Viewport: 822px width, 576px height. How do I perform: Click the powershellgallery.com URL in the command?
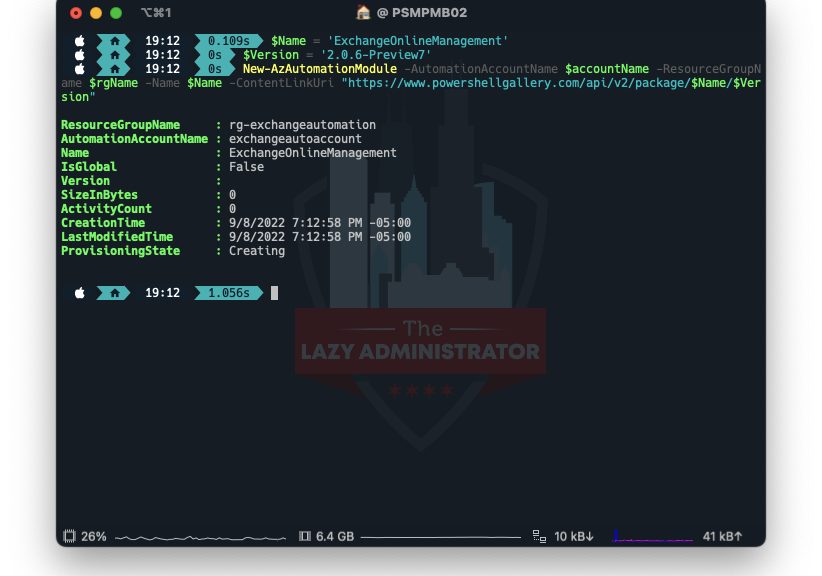[x=551, y=83]
